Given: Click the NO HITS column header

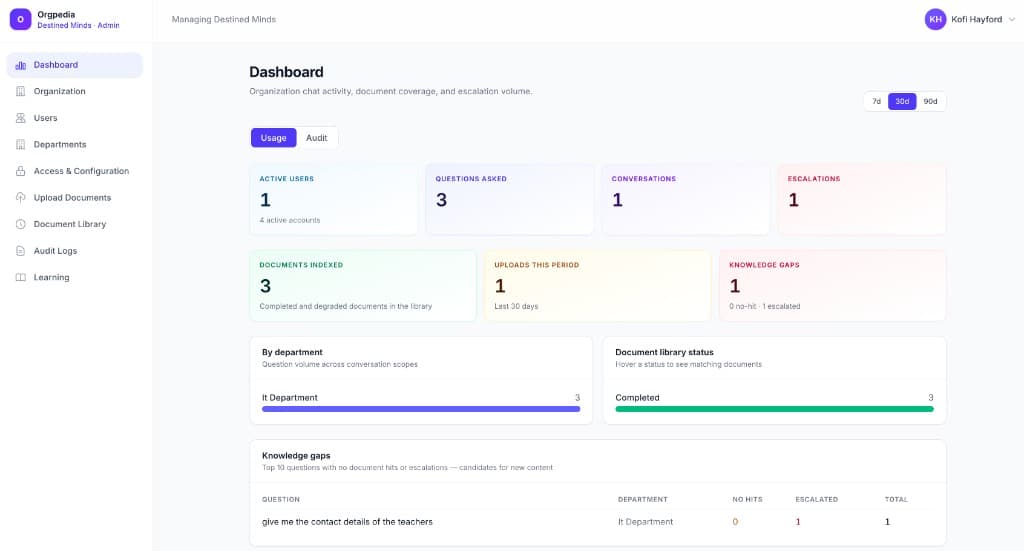Looking at the screenshot, I should coord(747,499).
